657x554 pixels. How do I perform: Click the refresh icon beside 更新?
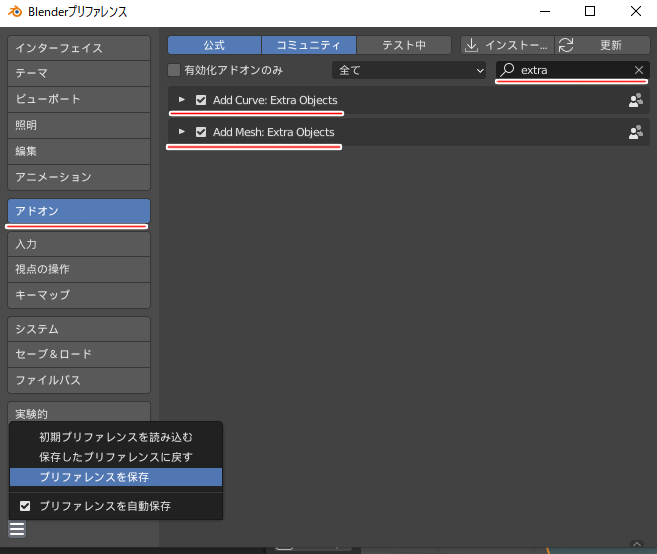click(566, 45)
